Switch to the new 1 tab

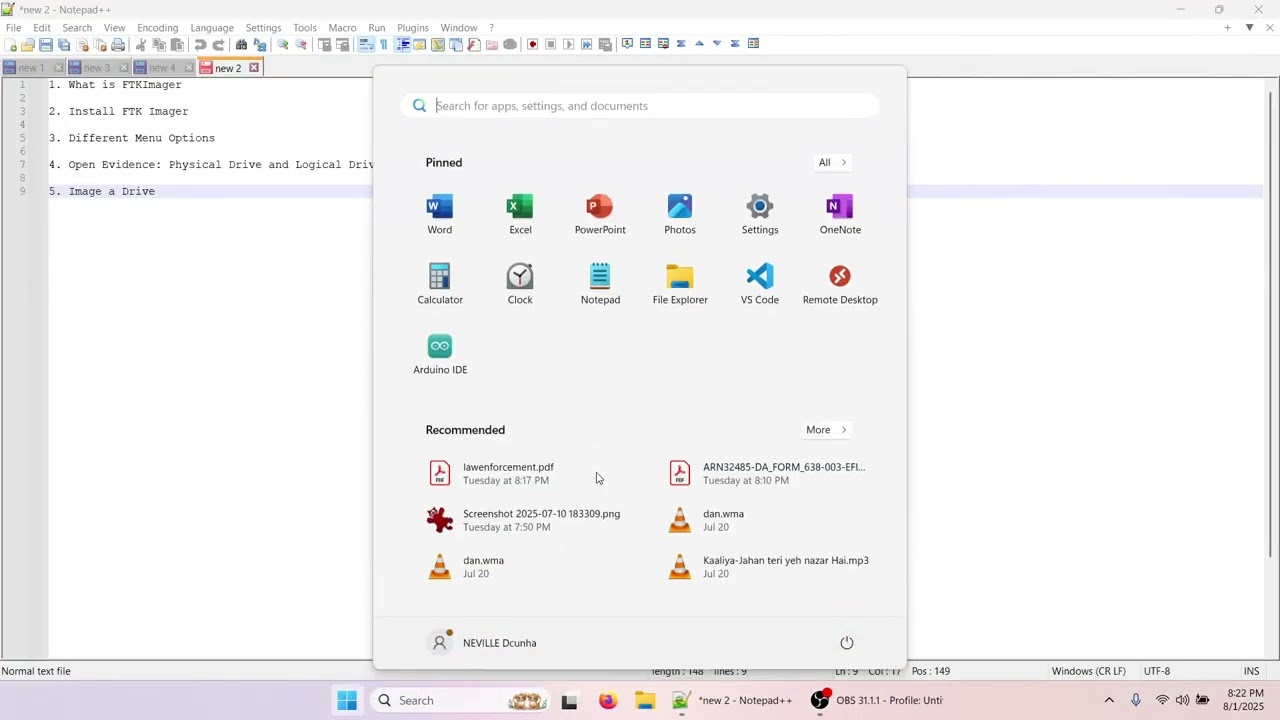(x=31, y=68)
